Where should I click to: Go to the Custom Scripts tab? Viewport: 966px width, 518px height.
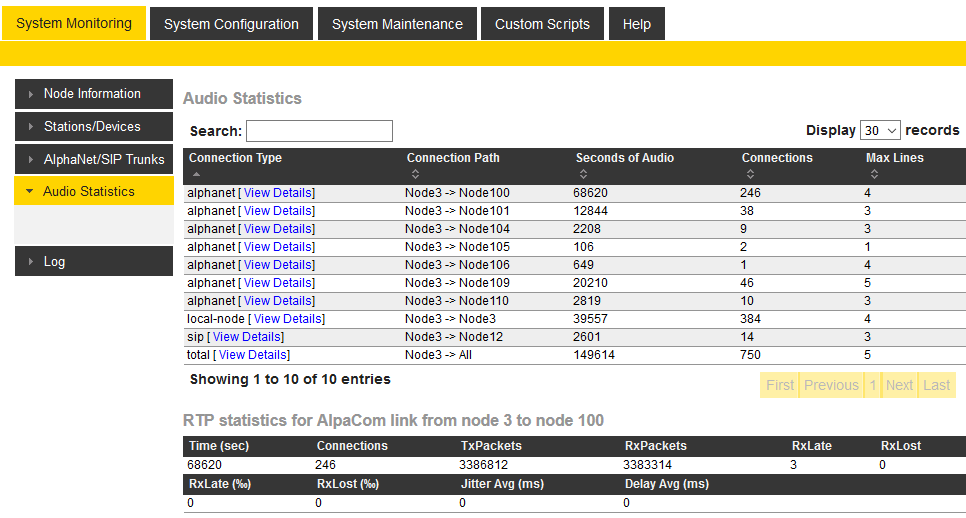(x=542, y=24)
